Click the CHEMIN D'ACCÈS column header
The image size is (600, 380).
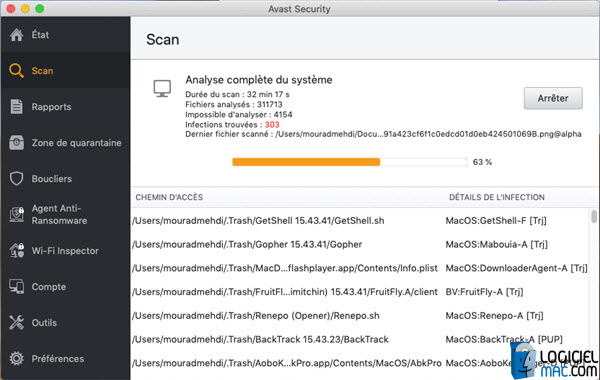(169, 197)
